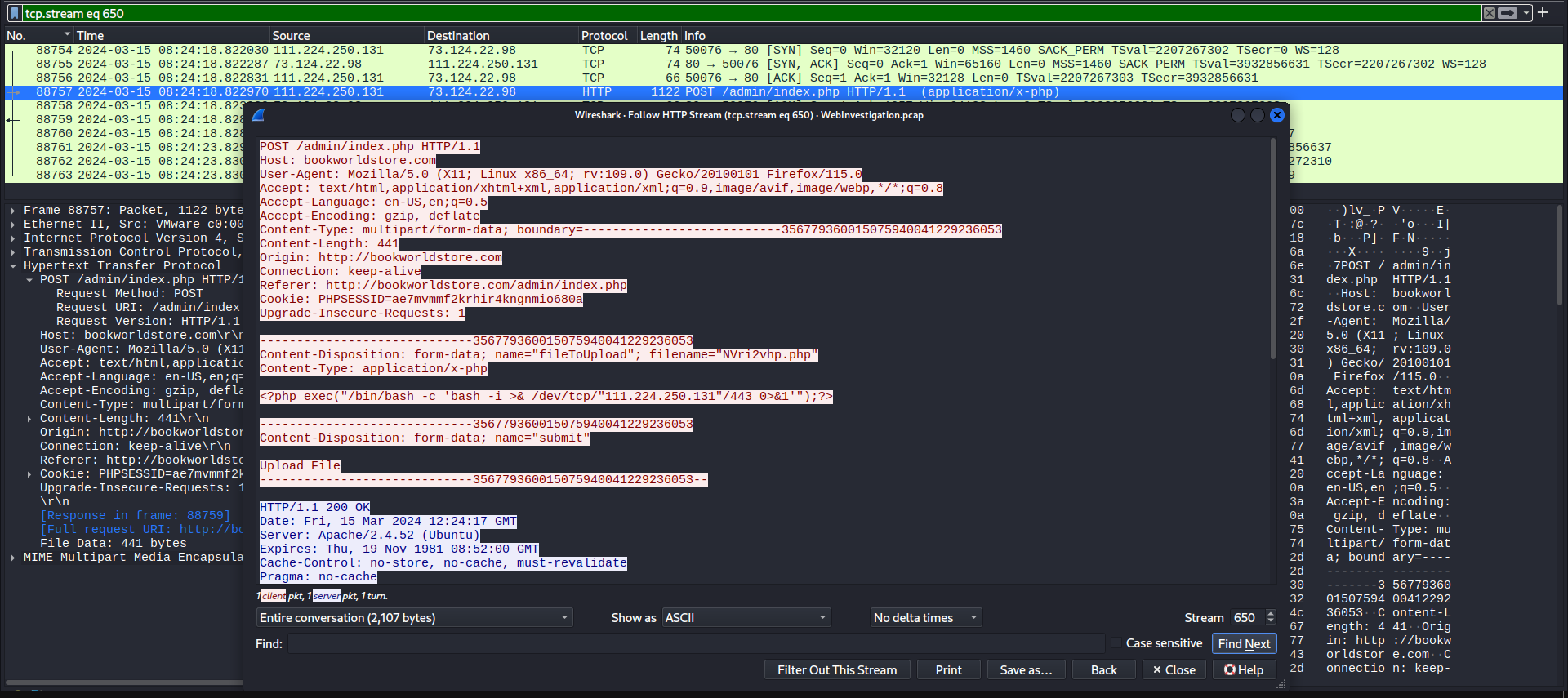Click the × Close button in the dialog
This screenshot has height=698, width=1568.
pos(1174,669)
